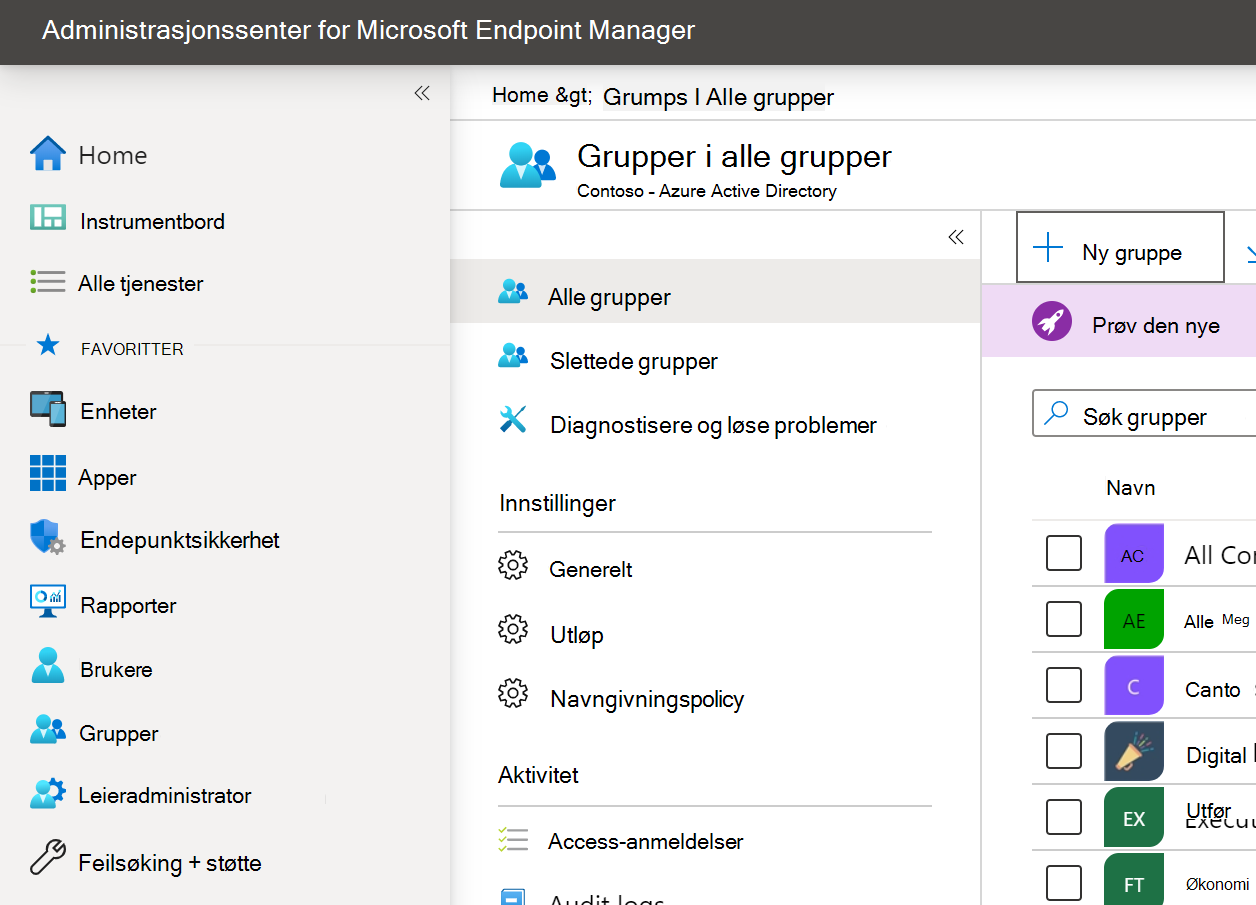This screenshot has height=905, width=1256.
Task: Click the Home breadcrumb link
Action: click(520, 95)
